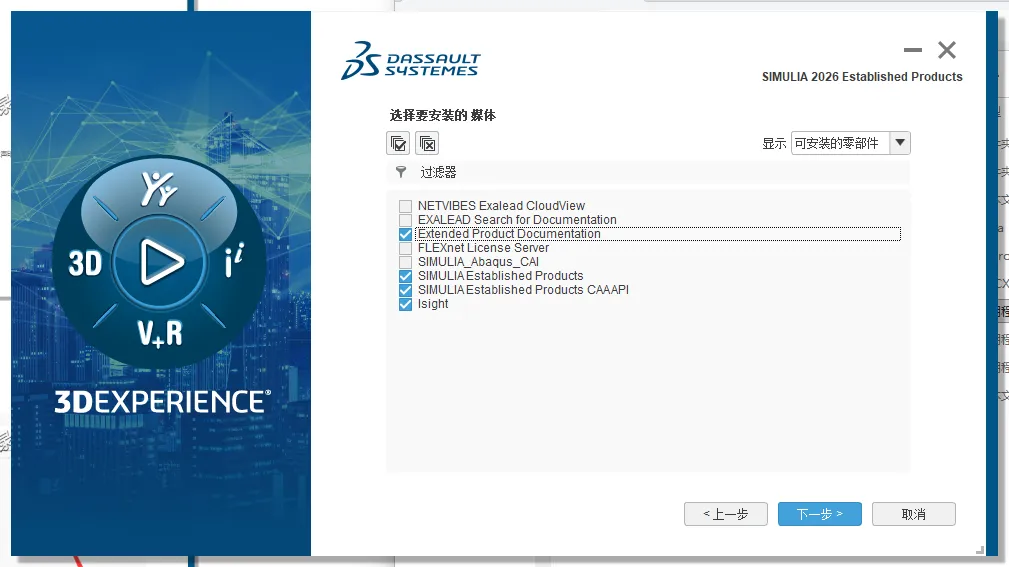This screenshot has width=1009, height=567.
Task: Minimize the installer window
Action: click(912, 50)
